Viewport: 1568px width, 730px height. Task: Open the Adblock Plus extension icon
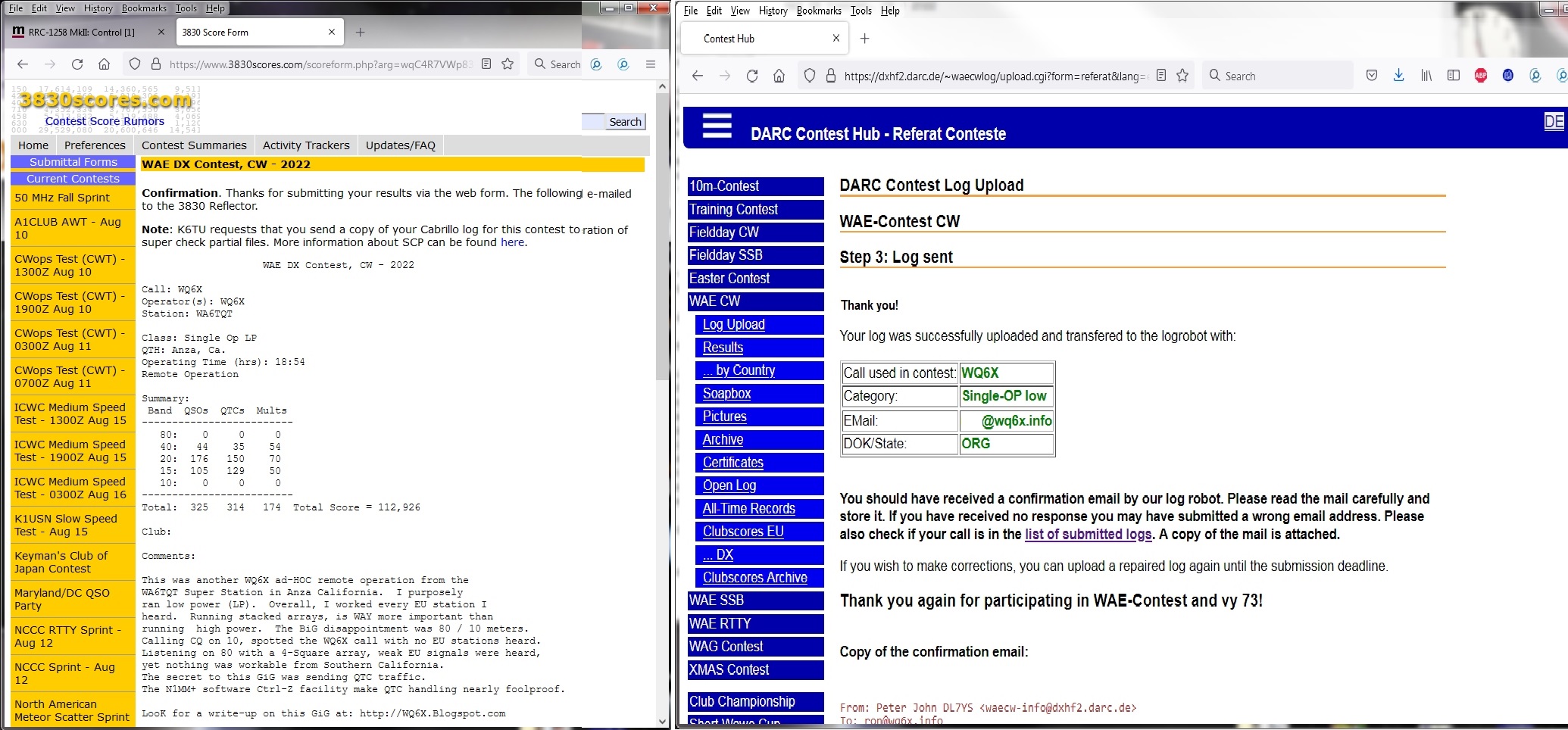1481,76
